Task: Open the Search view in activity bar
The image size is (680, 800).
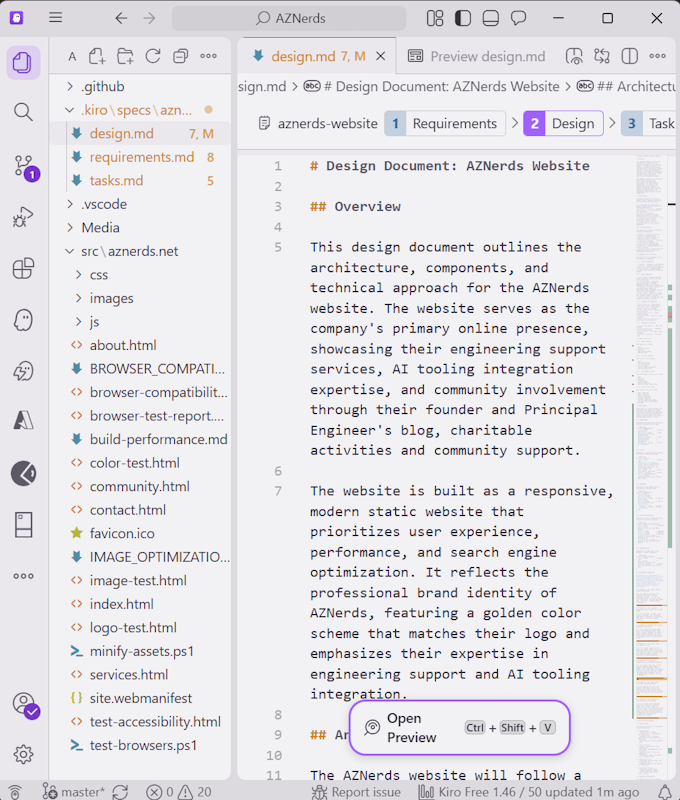Action: (23, 112)
